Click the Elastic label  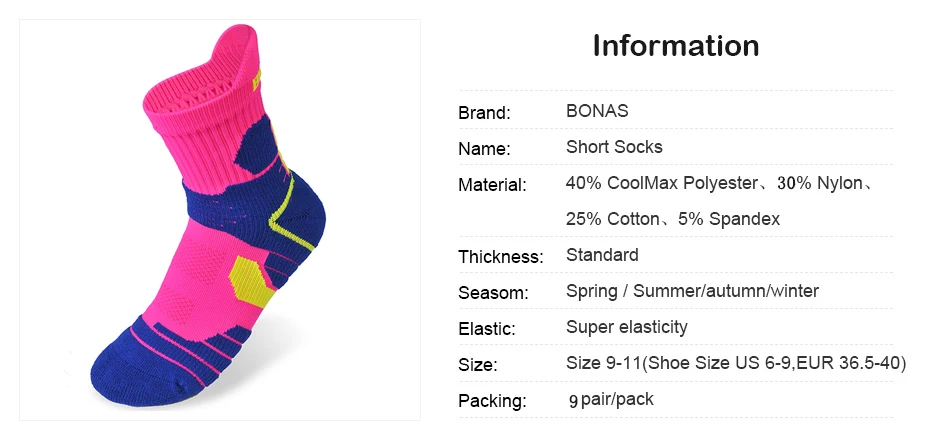tap(486, 329)
